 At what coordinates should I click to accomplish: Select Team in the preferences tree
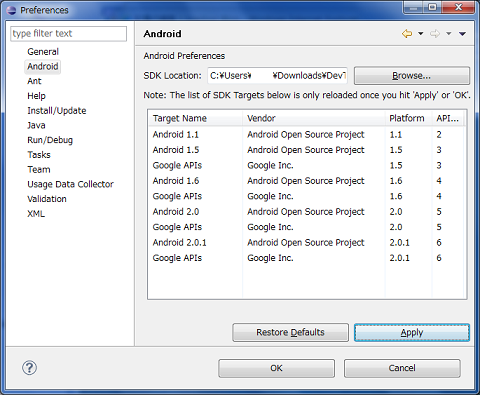click(39, 169)
